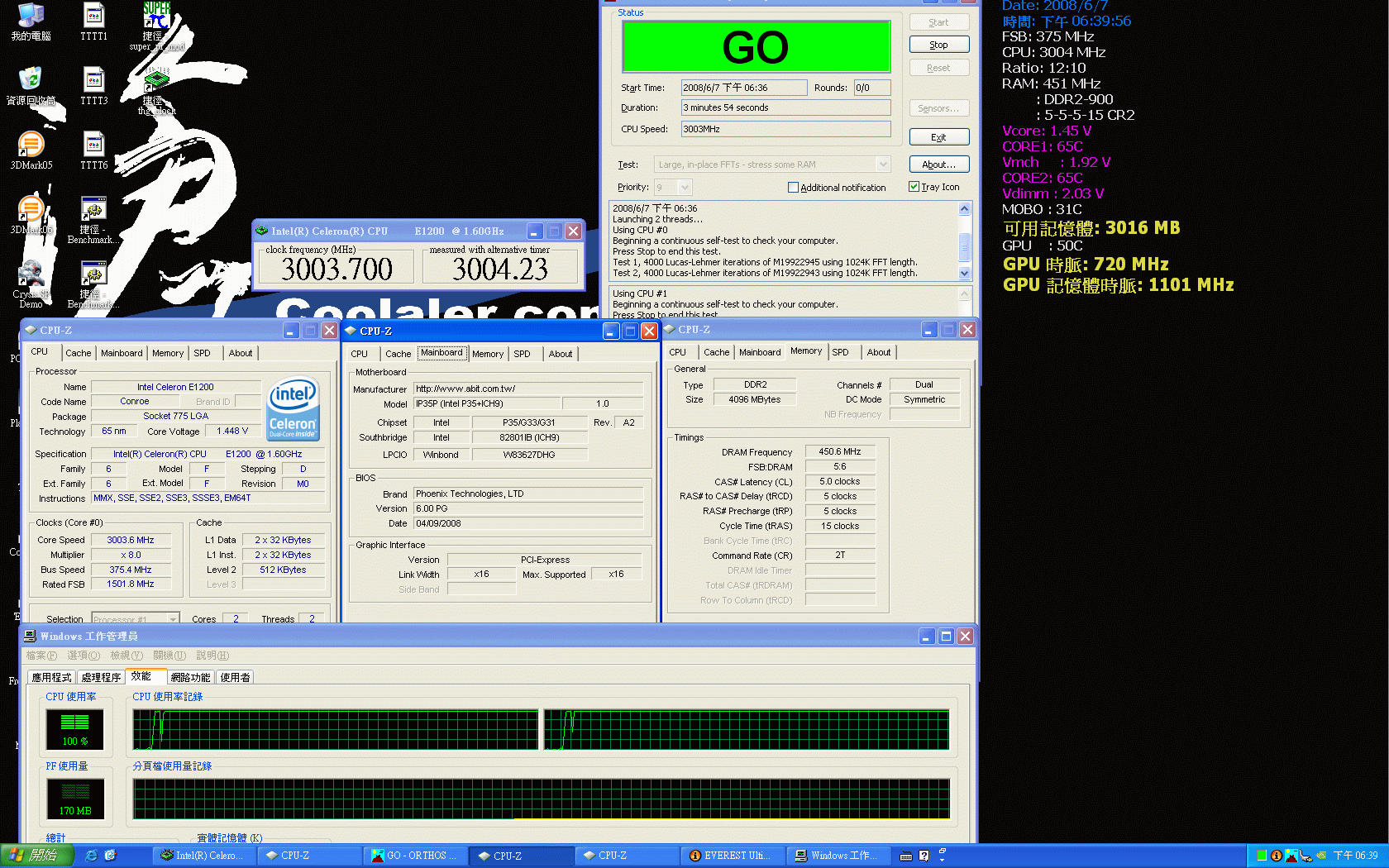Viewport: 1389px width, 868px height.
Task: Toggle the Tray Icon checkbox in ORTHOS
Action: (x=914, y=187)
